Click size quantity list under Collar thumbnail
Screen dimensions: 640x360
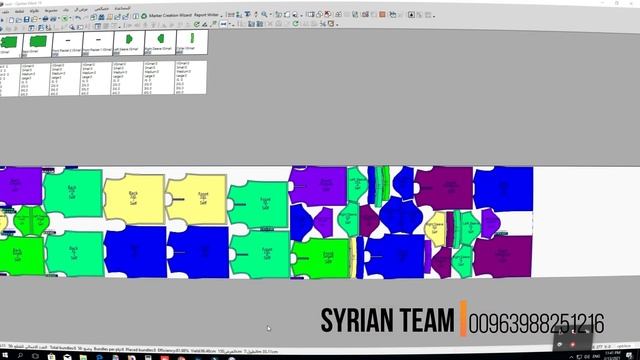(191, 78)
